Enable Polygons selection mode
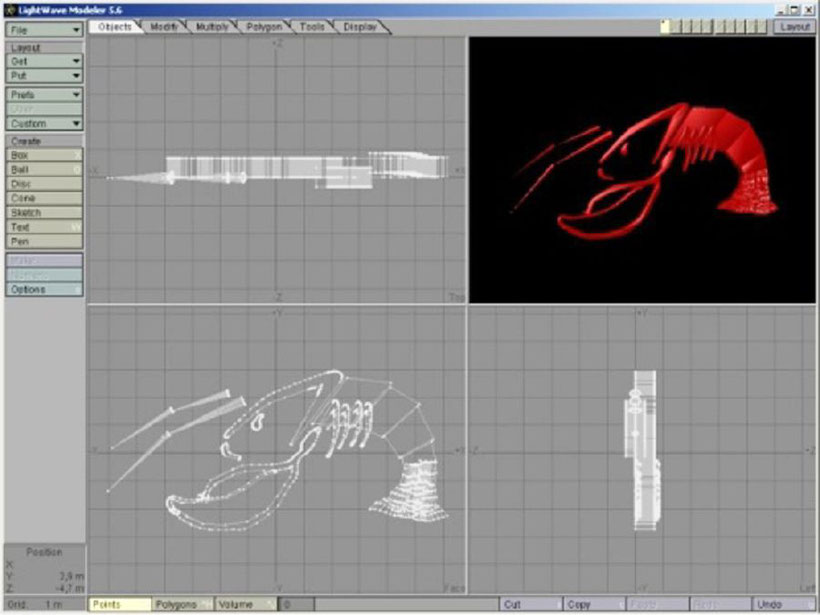 (183, 605)
